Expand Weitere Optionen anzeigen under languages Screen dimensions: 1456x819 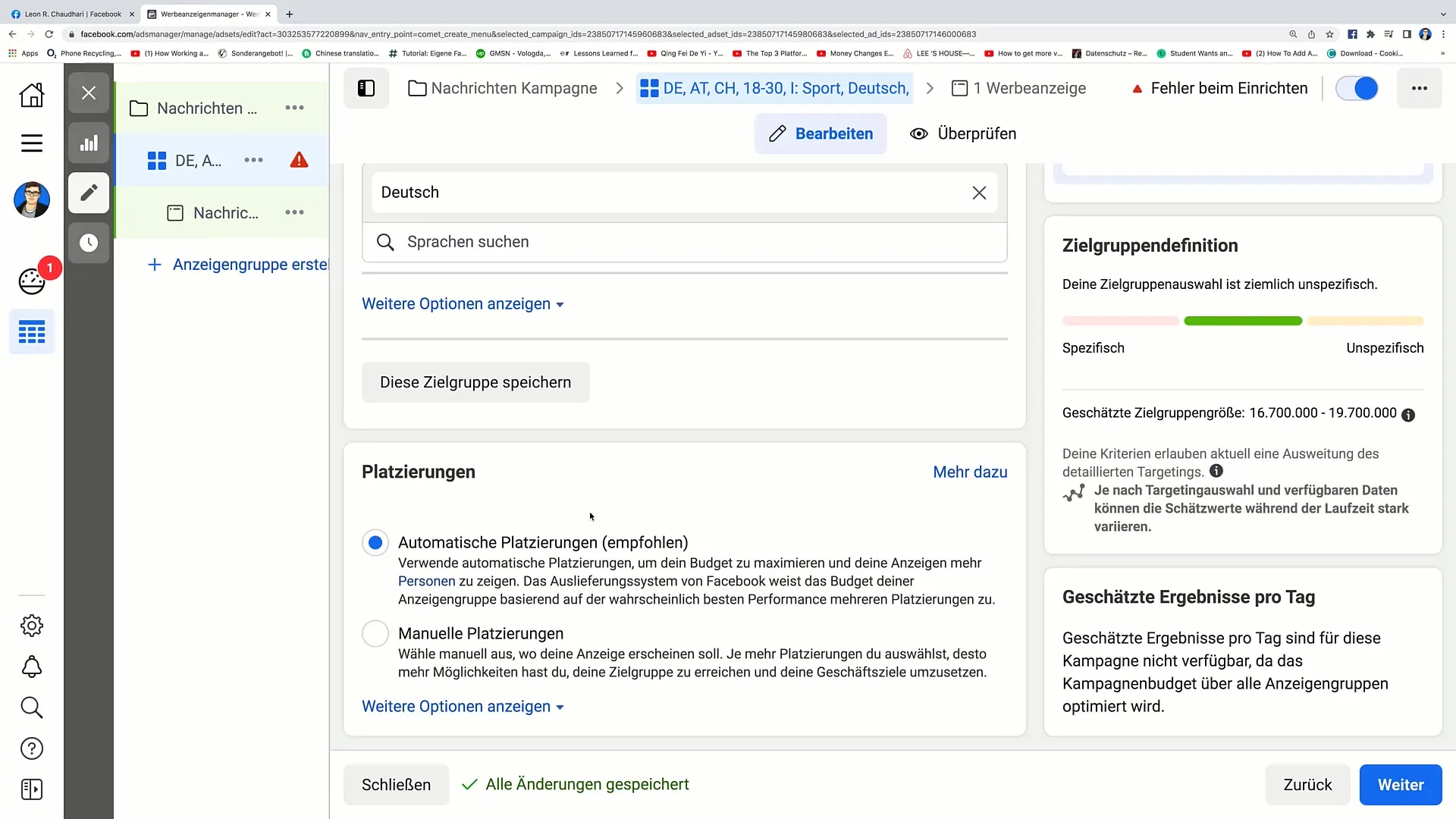(463, 304)
